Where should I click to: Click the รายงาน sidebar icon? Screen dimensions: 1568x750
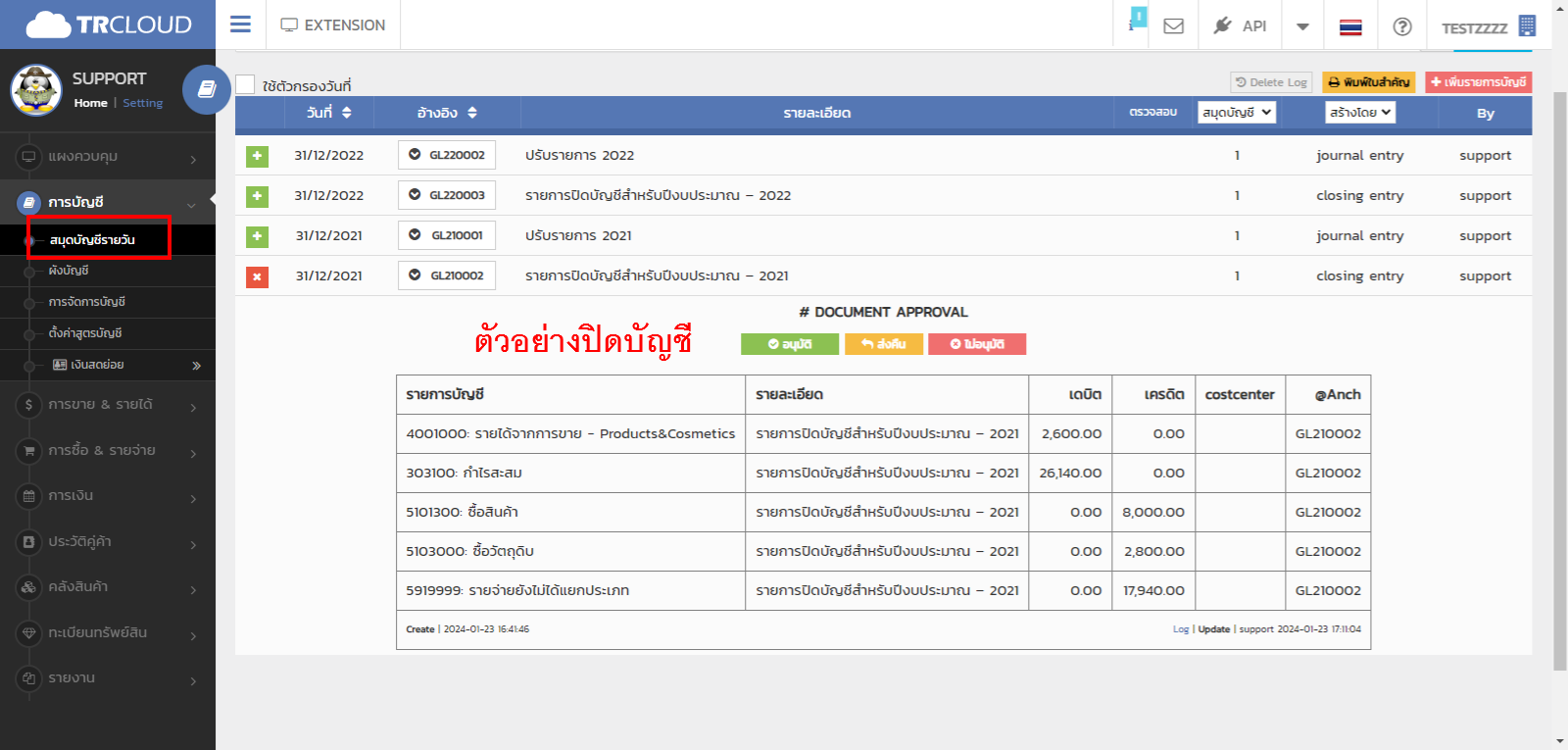coord(29,678)
